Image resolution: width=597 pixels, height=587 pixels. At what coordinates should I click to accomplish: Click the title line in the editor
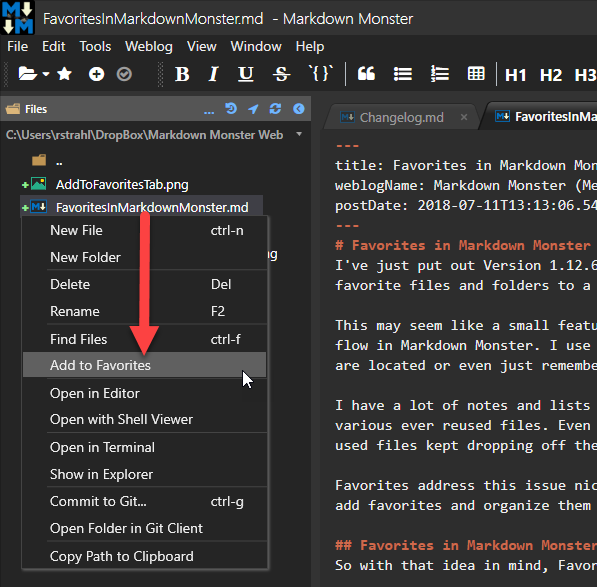[466, 166]
